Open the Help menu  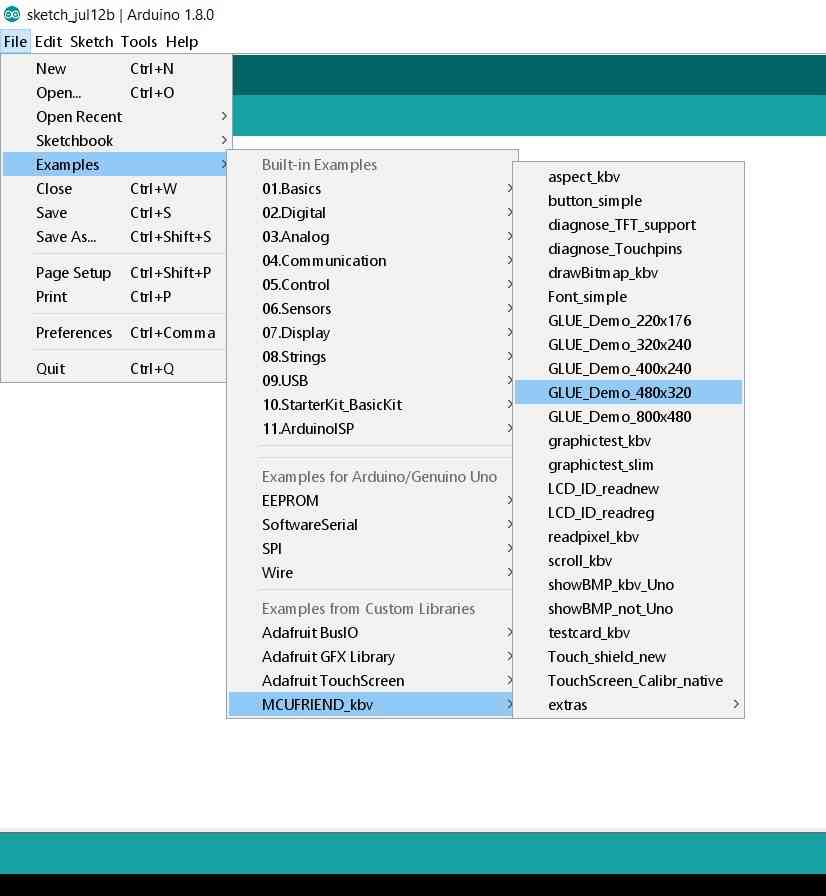click(x=182, y=42)
